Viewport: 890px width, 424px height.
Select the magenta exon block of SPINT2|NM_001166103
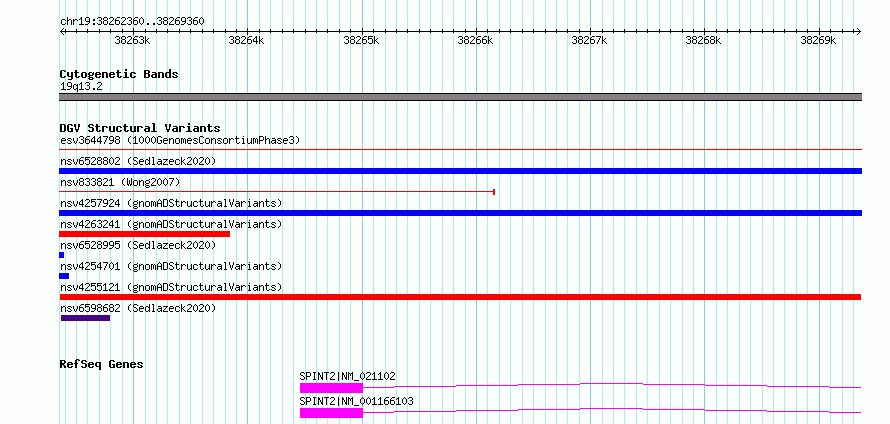pos(331,413)
